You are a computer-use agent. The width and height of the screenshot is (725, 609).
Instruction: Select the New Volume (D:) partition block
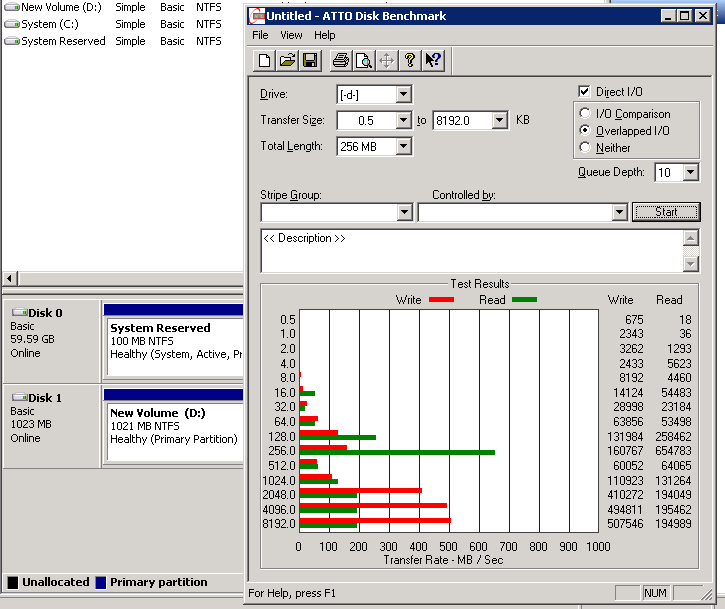click(x=174, y=426)
